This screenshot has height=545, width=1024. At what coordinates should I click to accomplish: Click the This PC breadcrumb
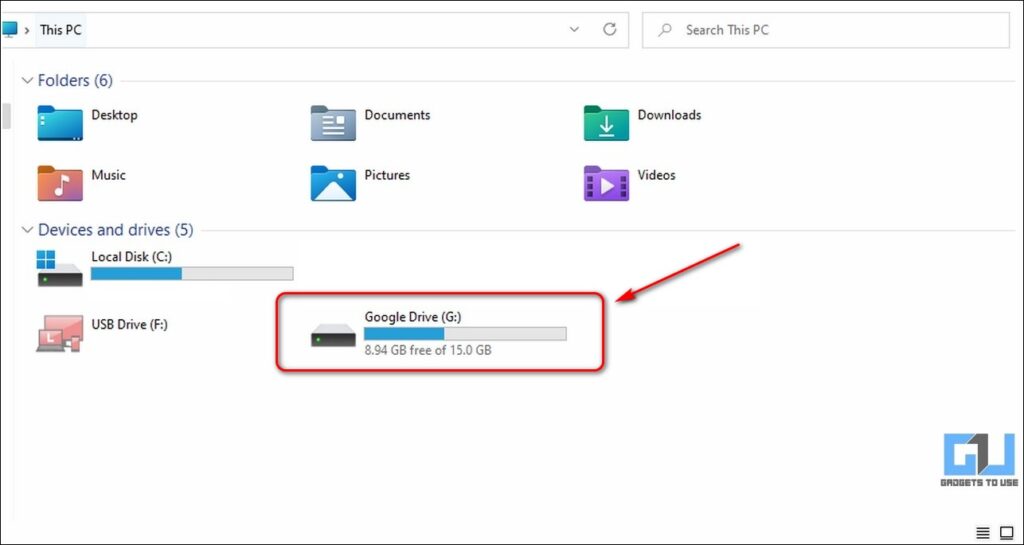coord(61,30)
